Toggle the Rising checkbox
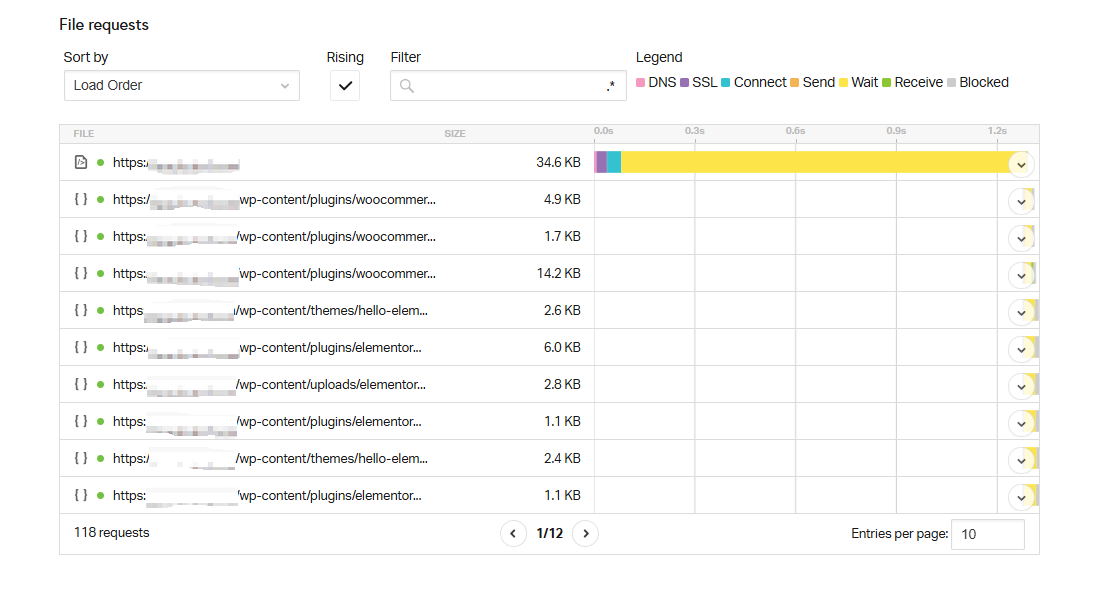This screenshot has width=1111, height=602. click(344, 86)
